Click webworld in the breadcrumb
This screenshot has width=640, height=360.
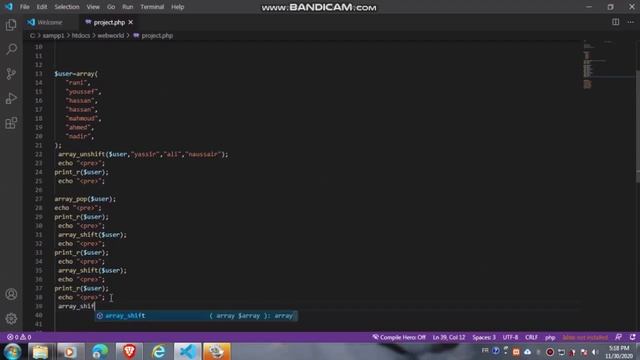pyautogui.click(x=111, y=36)
